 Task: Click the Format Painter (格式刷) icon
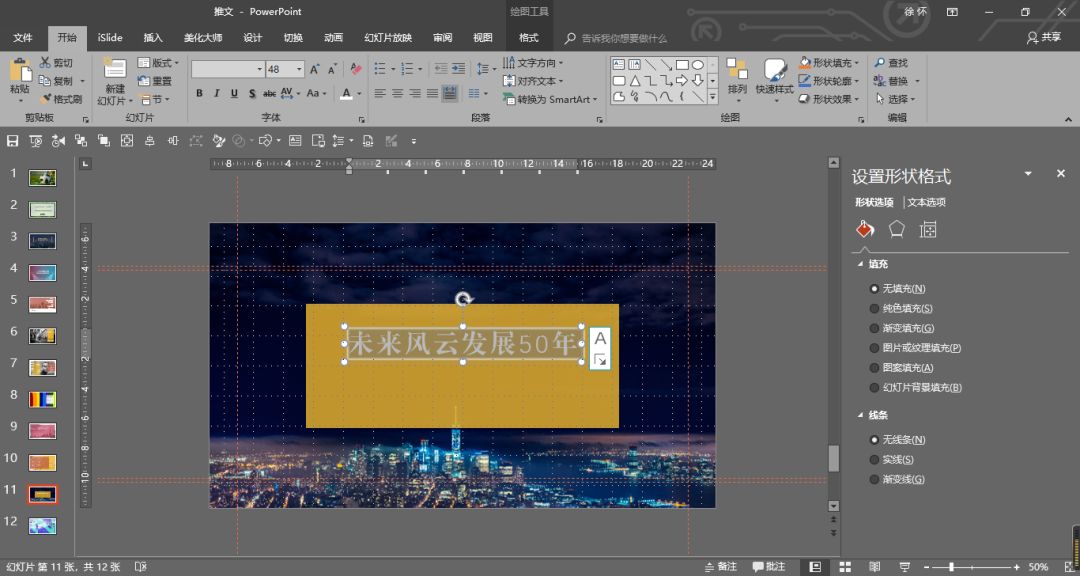(46, 99)
